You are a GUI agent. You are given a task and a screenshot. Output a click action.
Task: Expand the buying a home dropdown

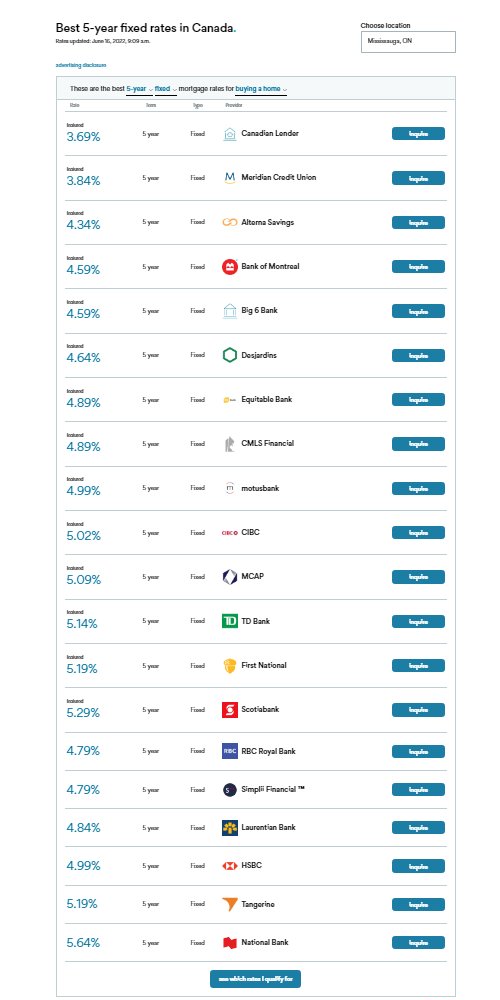[x=261, y=89]
